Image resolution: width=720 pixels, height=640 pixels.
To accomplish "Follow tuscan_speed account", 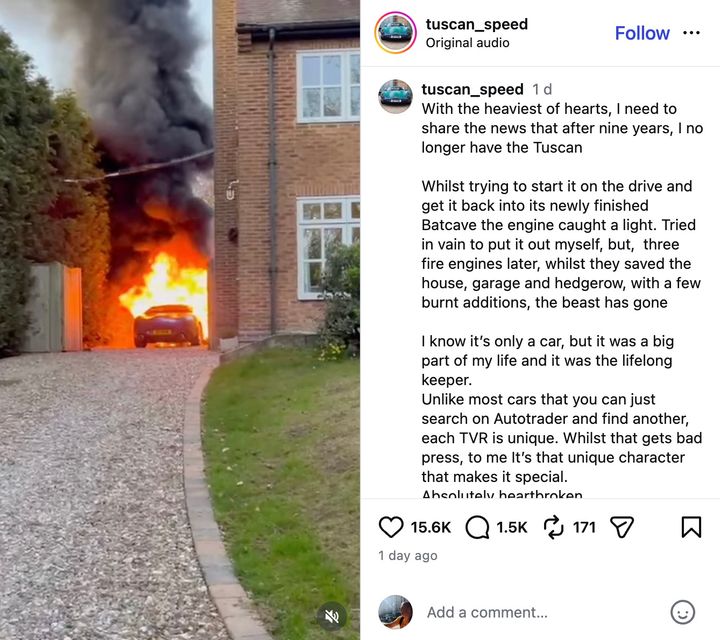I will pos(642,33).
